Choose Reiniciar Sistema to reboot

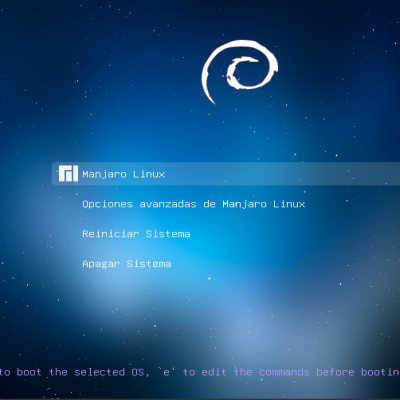[136, 234]
